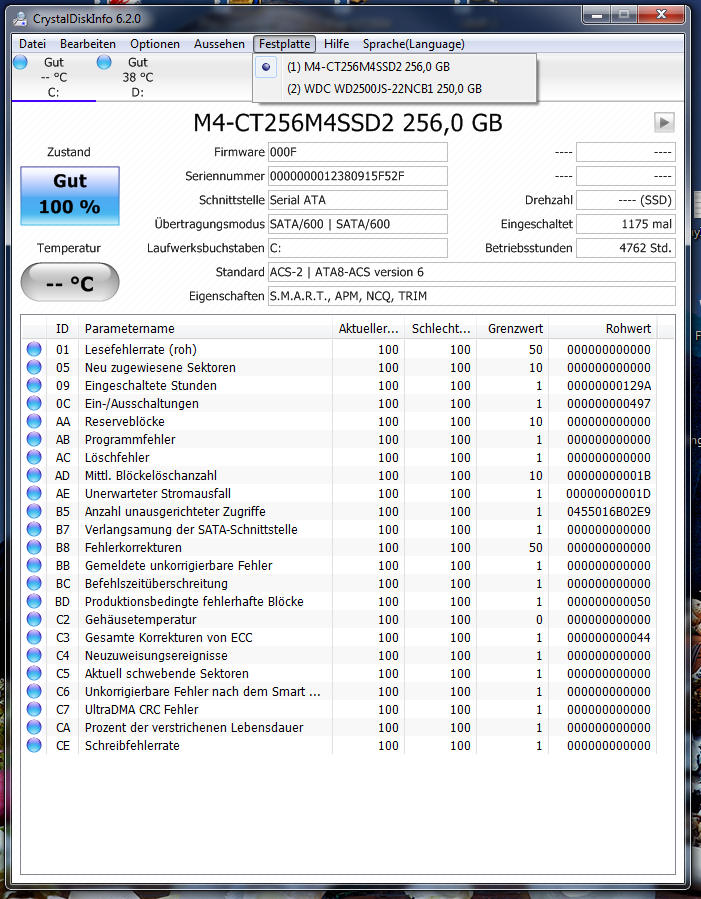The width and height of the screenshot is (701, 899).
Task: Click status orb of Befehlszeitüberschreitung row
Action: (34, 583)
